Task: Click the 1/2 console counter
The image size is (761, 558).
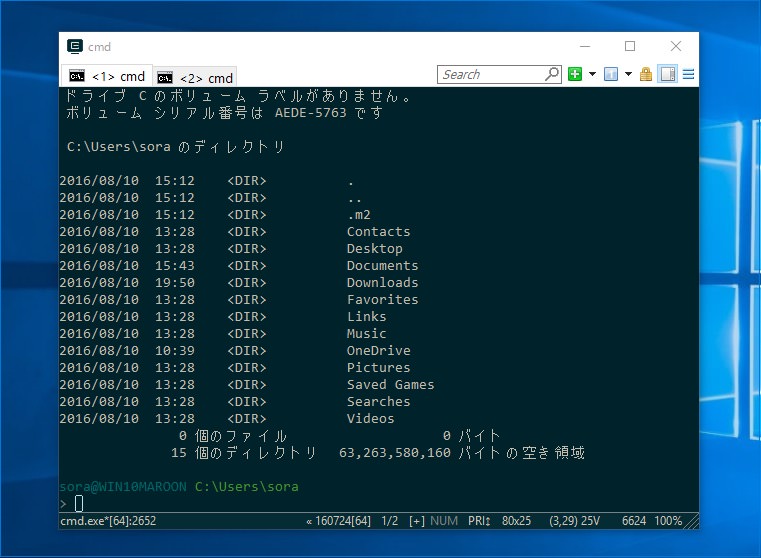Action: (x=390, y=521)
